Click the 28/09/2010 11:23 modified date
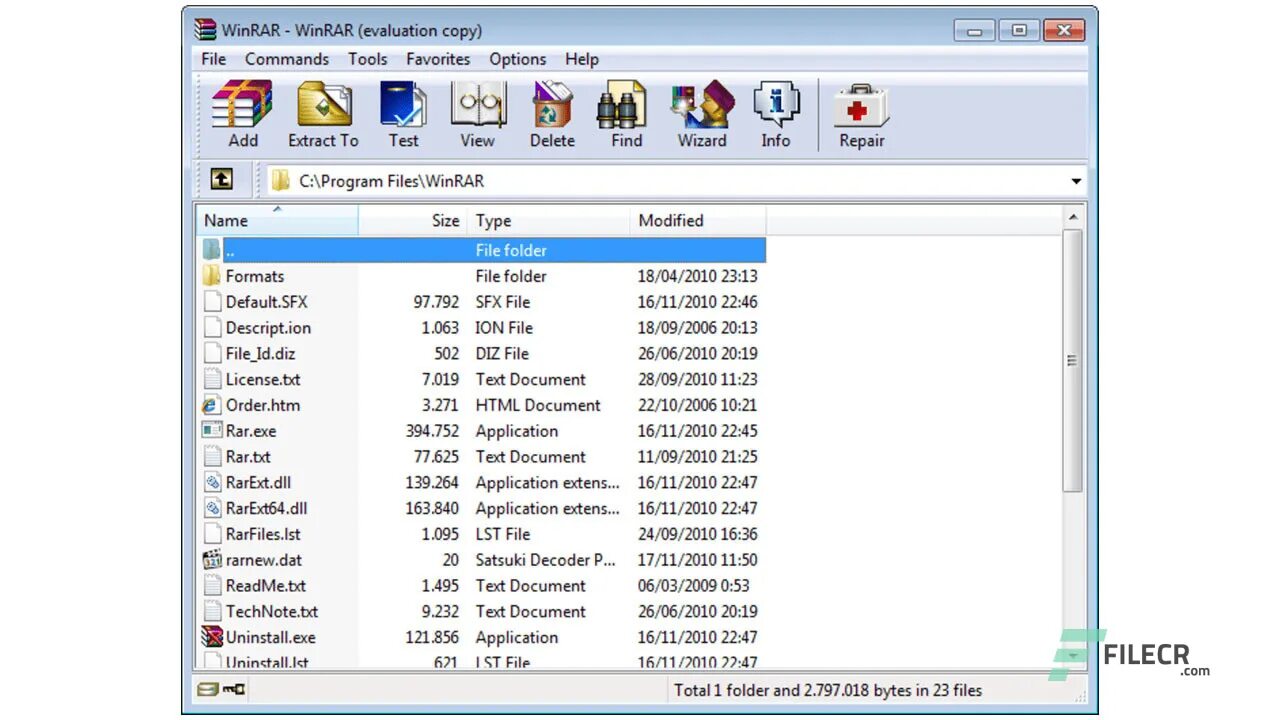Image resolution: width=1280 pixels, height=720 pixels. point(698,379)
